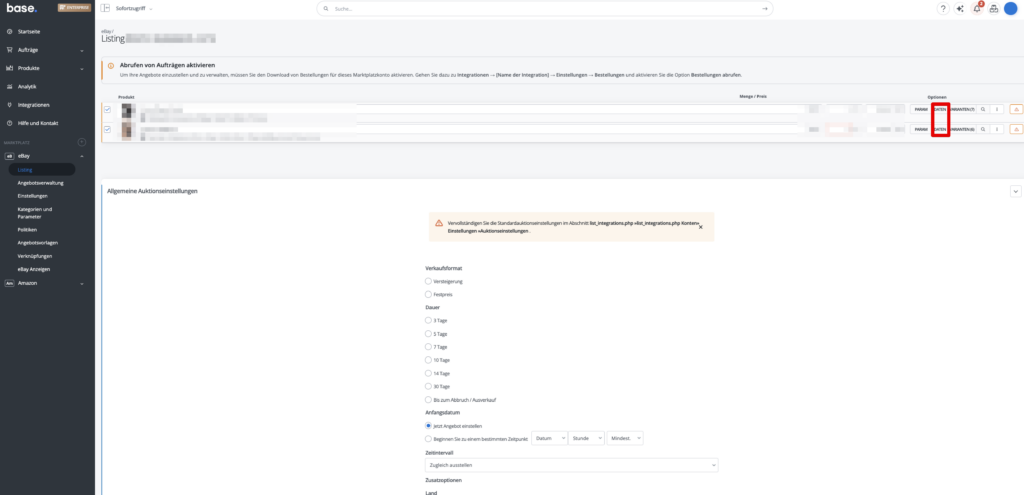Image resolution: width=1024 pixels, height=495 pixels.
Task: Click magnifier icon in VARIANTEN(6) row
Action: 983,129
